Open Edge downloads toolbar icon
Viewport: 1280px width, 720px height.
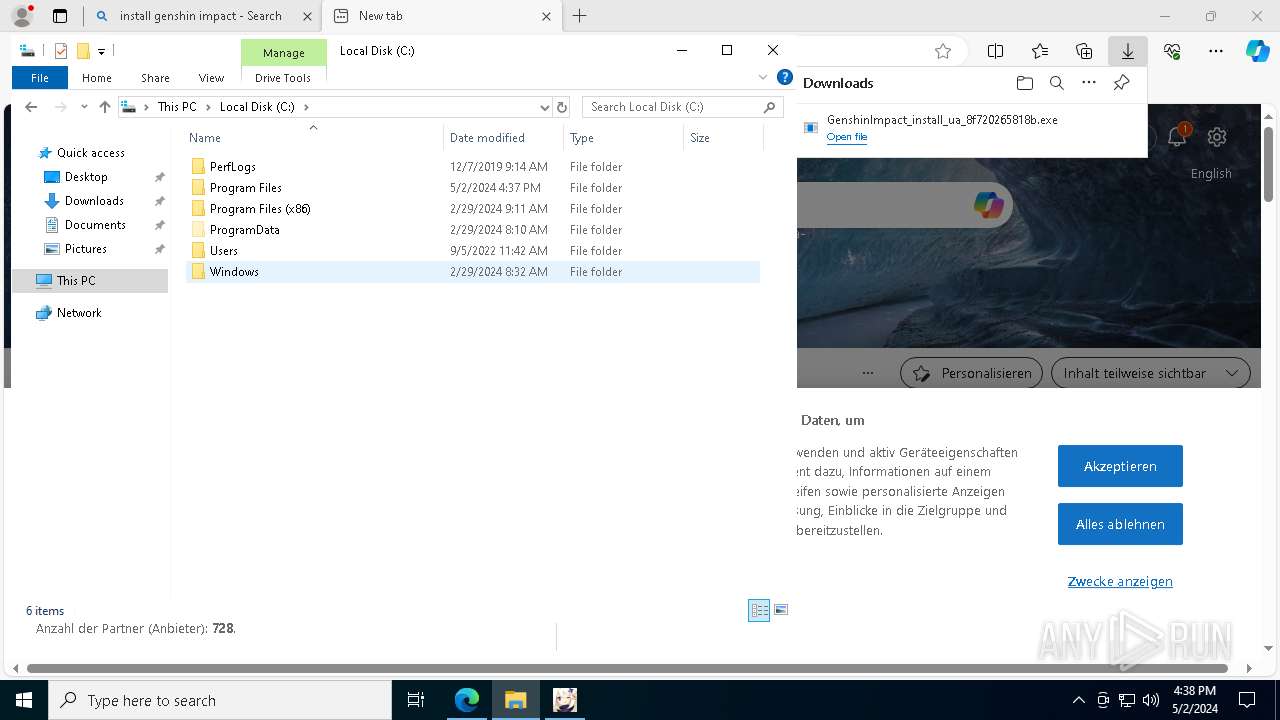coord(1127,51)
